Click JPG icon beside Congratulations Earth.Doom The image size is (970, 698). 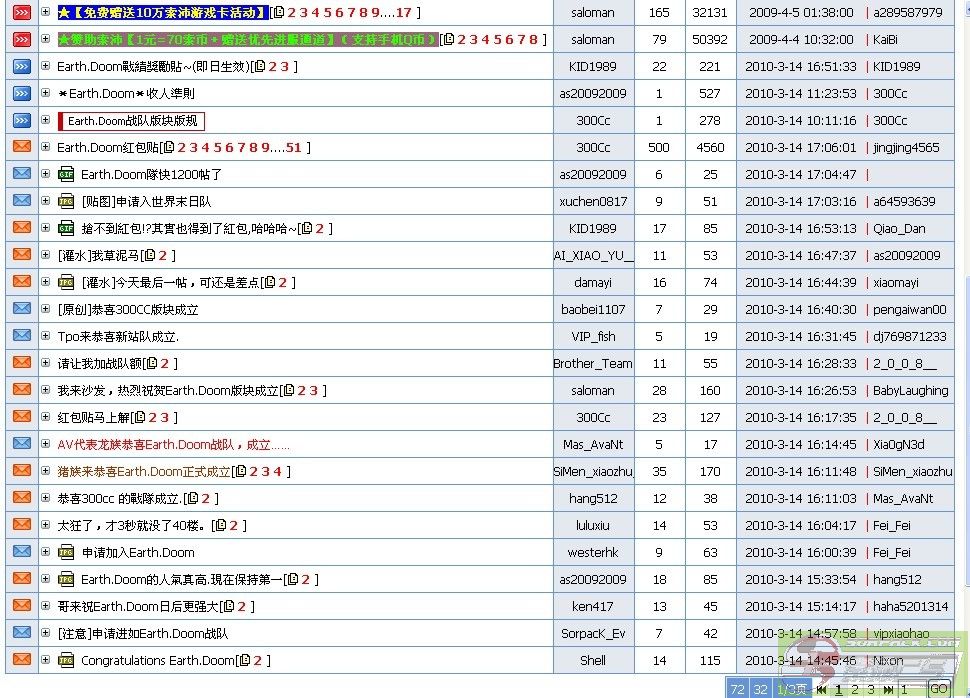66,661
